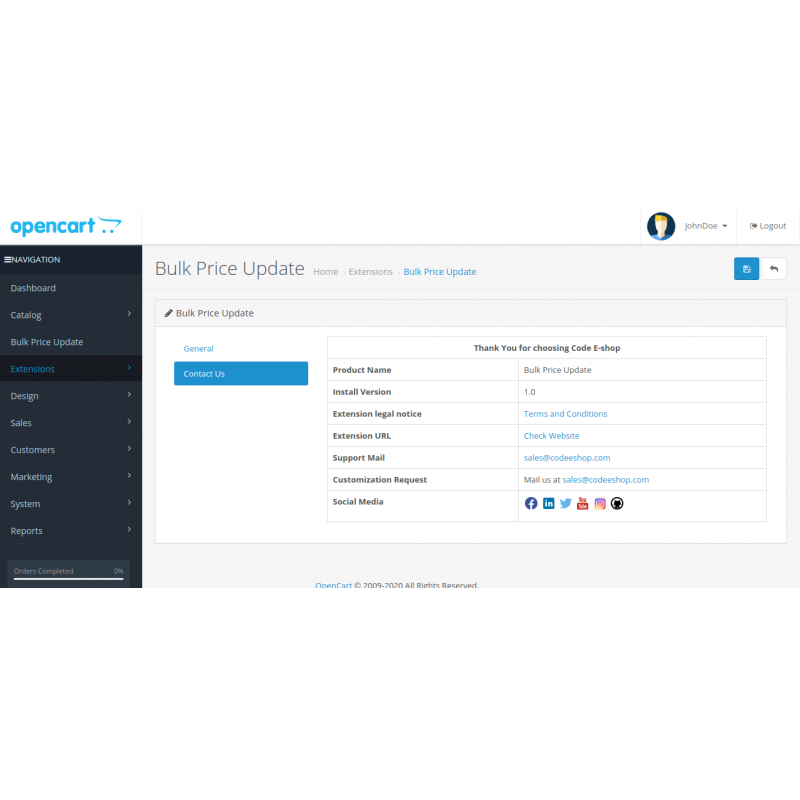Click the YouTube social media icon
800x800 pixels.
point(582,503)
